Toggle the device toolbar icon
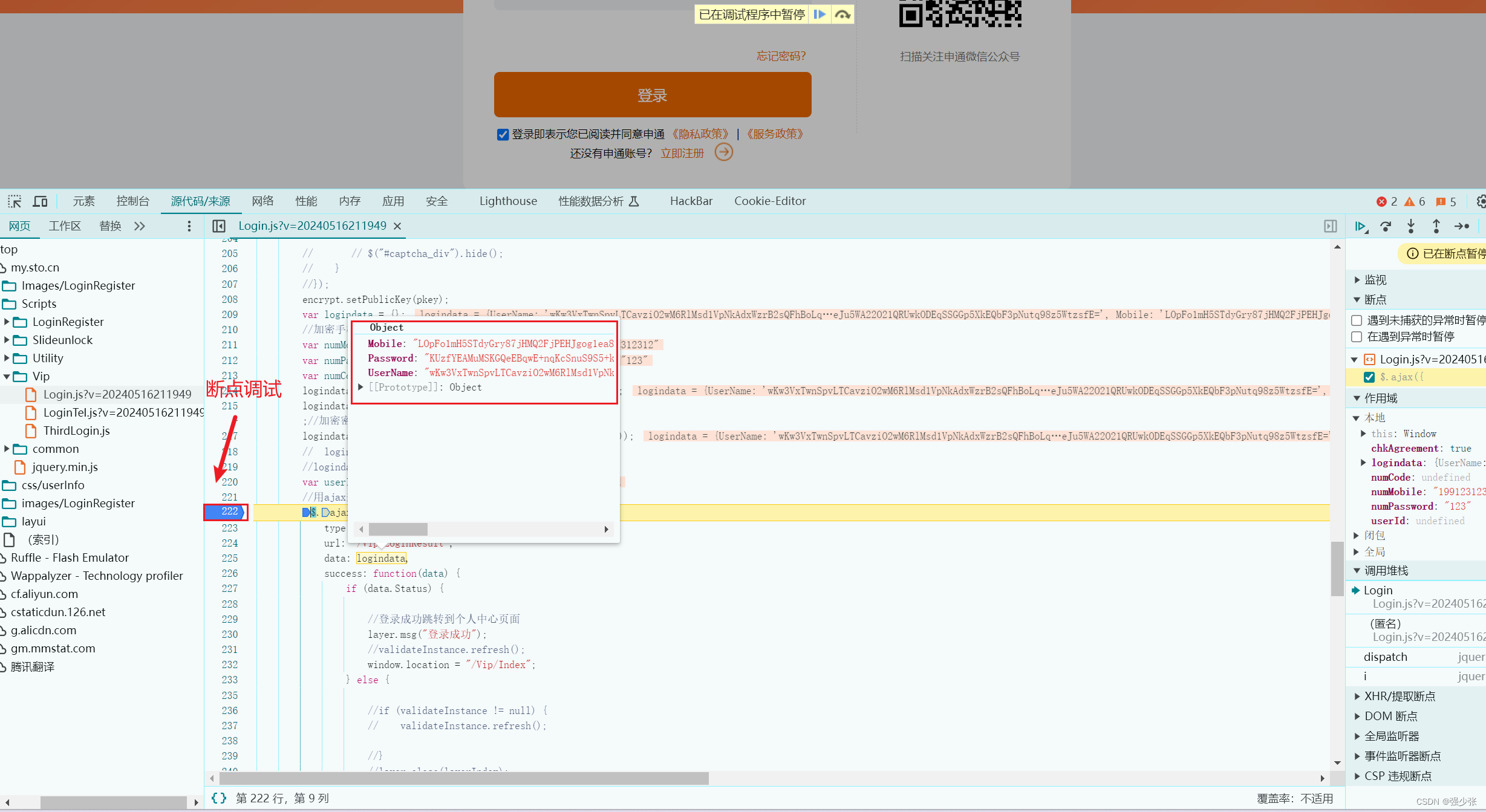This screenshot has height=812, width=1486. coord(41,201)
